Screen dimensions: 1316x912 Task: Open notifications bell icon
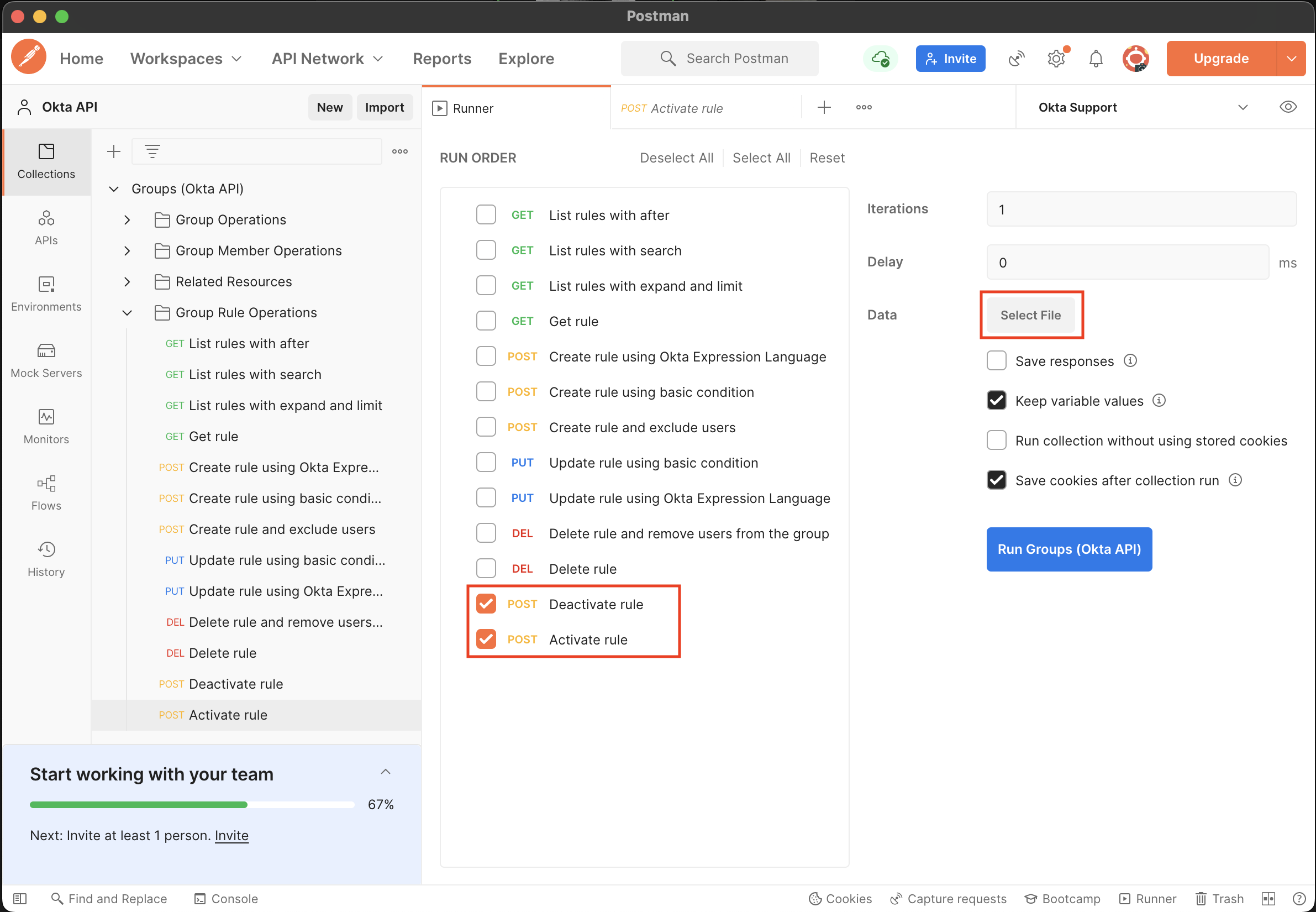tap(1096, 58)
